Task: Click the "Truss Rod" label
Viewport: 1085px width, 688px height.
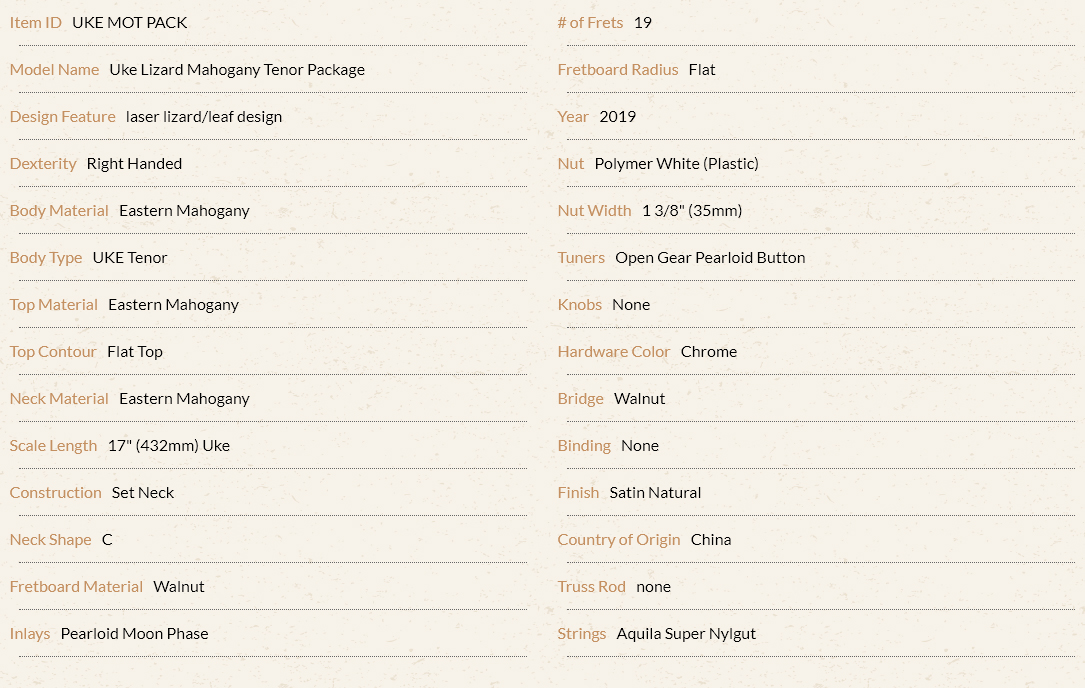Action: click(592, 588)
